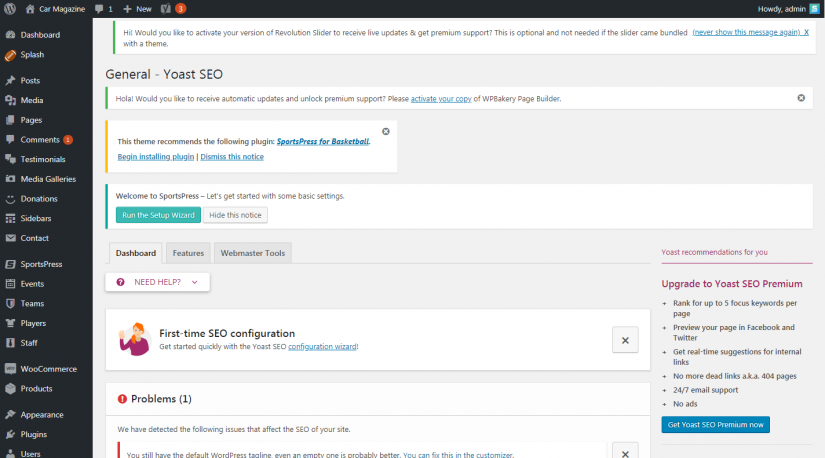Dismiss the First-time SEO configuration box

point(624,340)
